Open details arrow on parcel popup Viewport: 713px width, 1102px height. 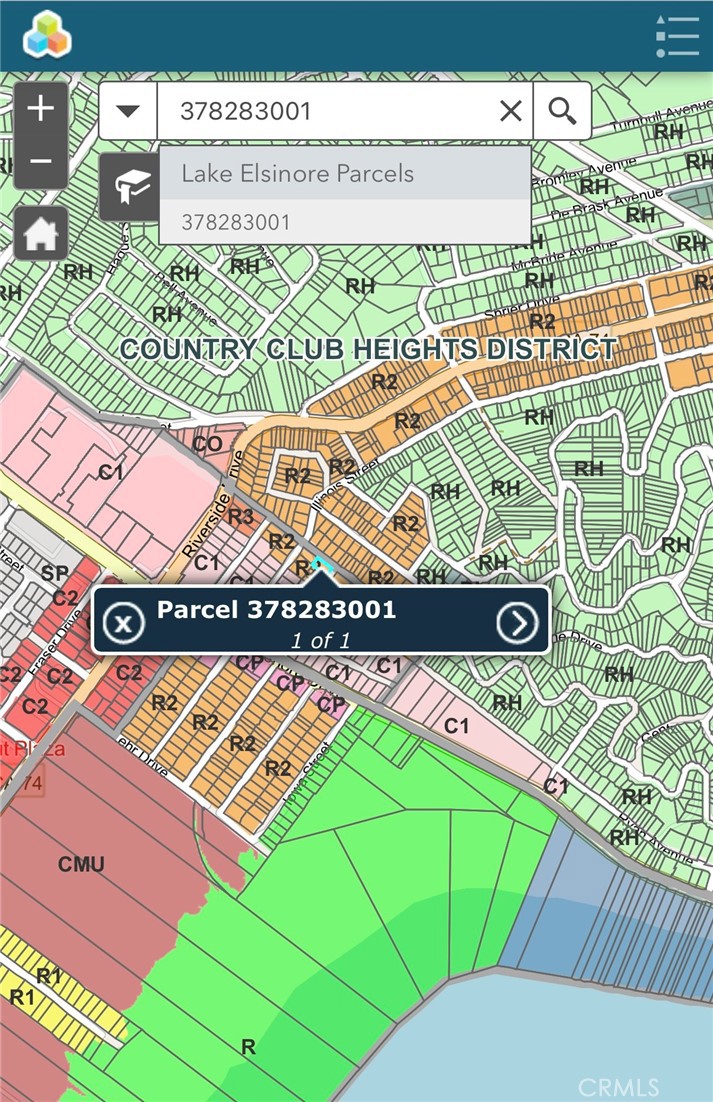pyautogui.click(x=517, y=624)
